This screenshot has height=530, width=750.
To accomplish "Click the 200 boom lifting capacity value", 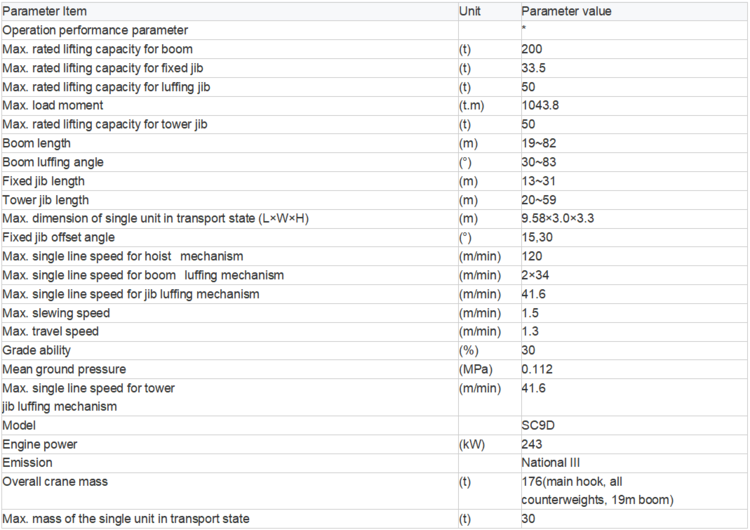I will click(532, 49).
